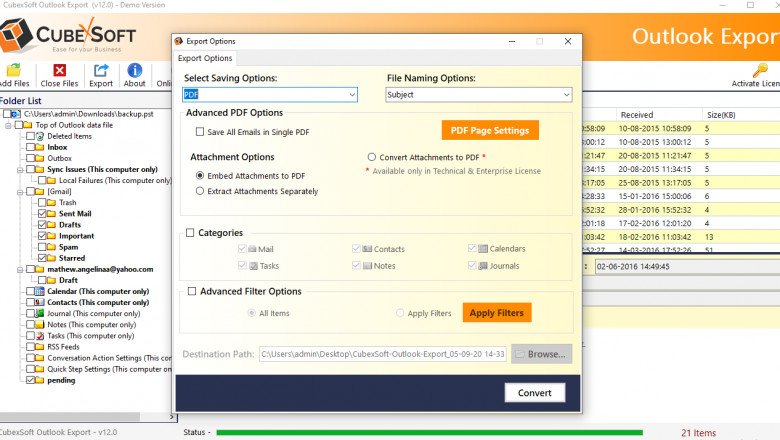Collapse the Sync Issues tree node
780x440 pixels.
coord(20,170)
